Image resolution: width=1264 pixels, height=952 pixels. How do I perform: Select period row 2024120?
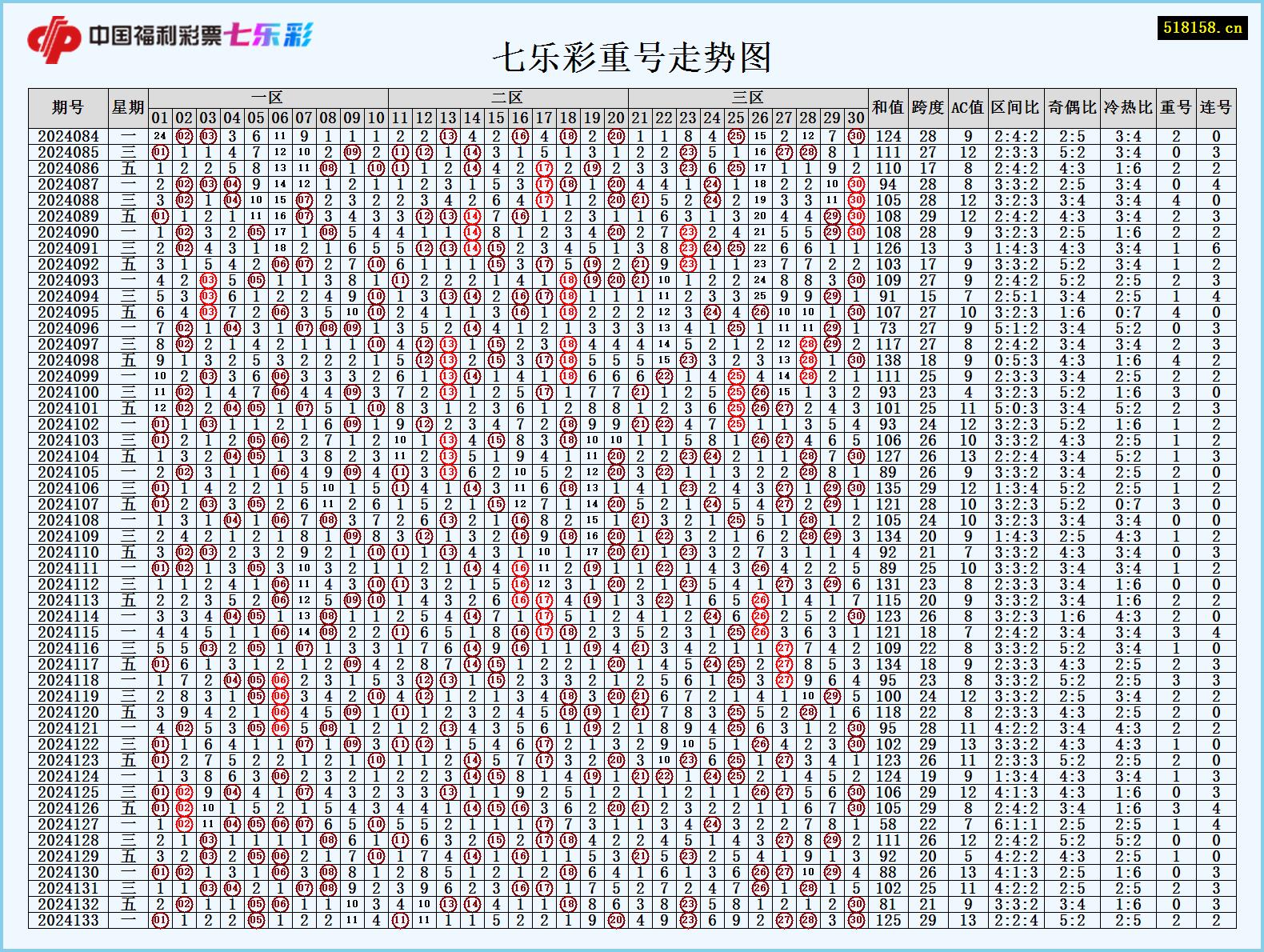pyautogui.click(x=632, y=713)
